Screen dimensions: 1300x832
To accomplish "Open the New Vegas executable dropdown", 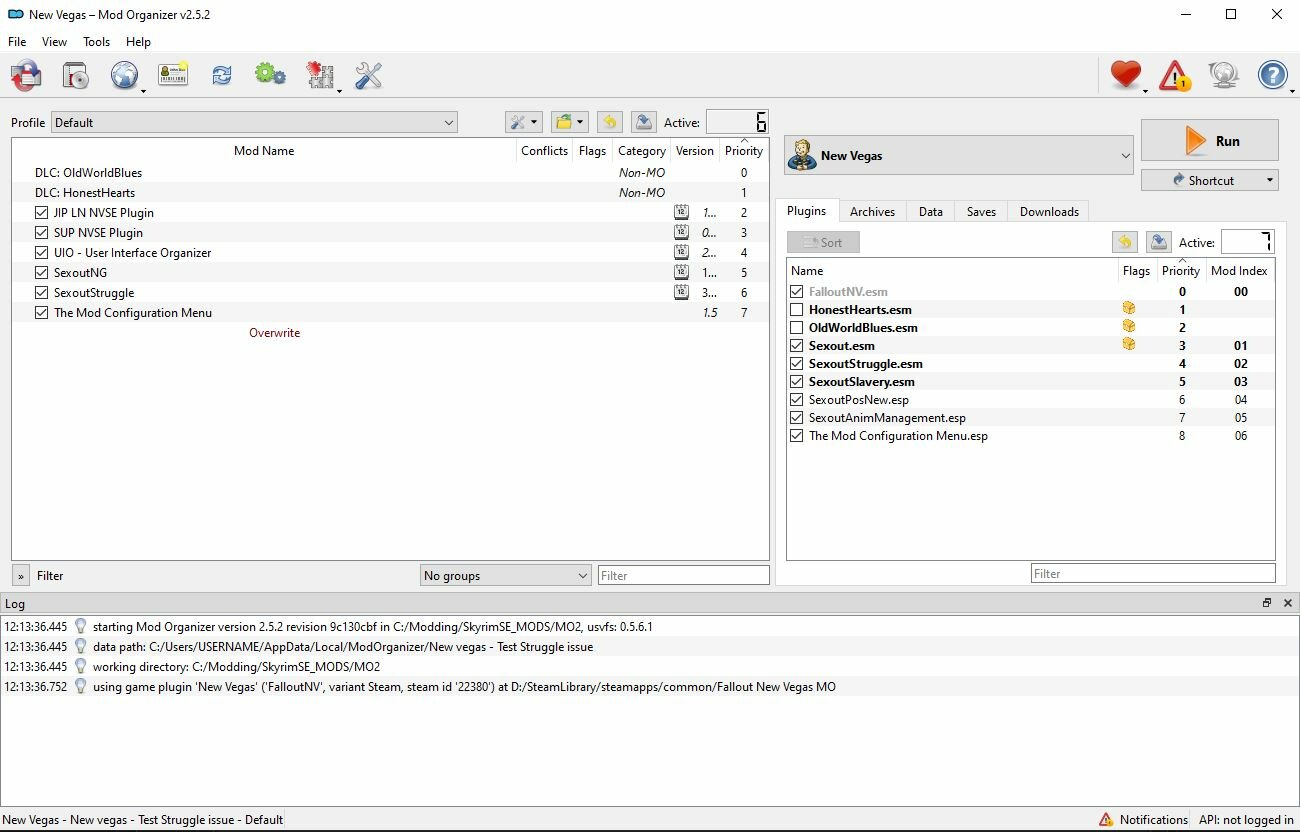I will 959,155.
